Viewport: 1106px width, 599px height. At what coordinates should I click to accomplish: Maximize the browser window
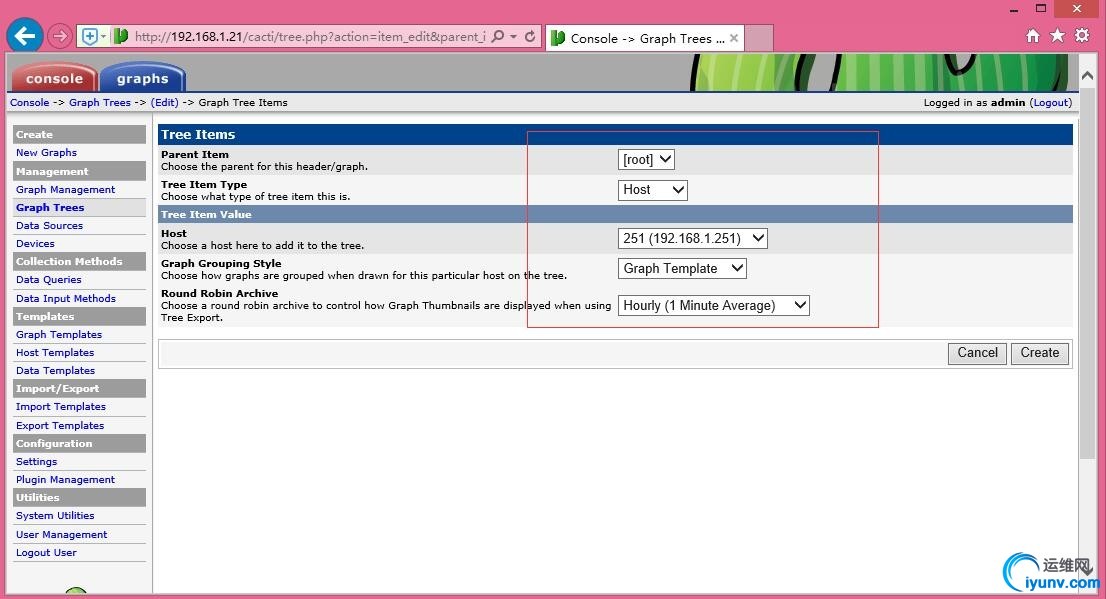tap(1041, 8)
